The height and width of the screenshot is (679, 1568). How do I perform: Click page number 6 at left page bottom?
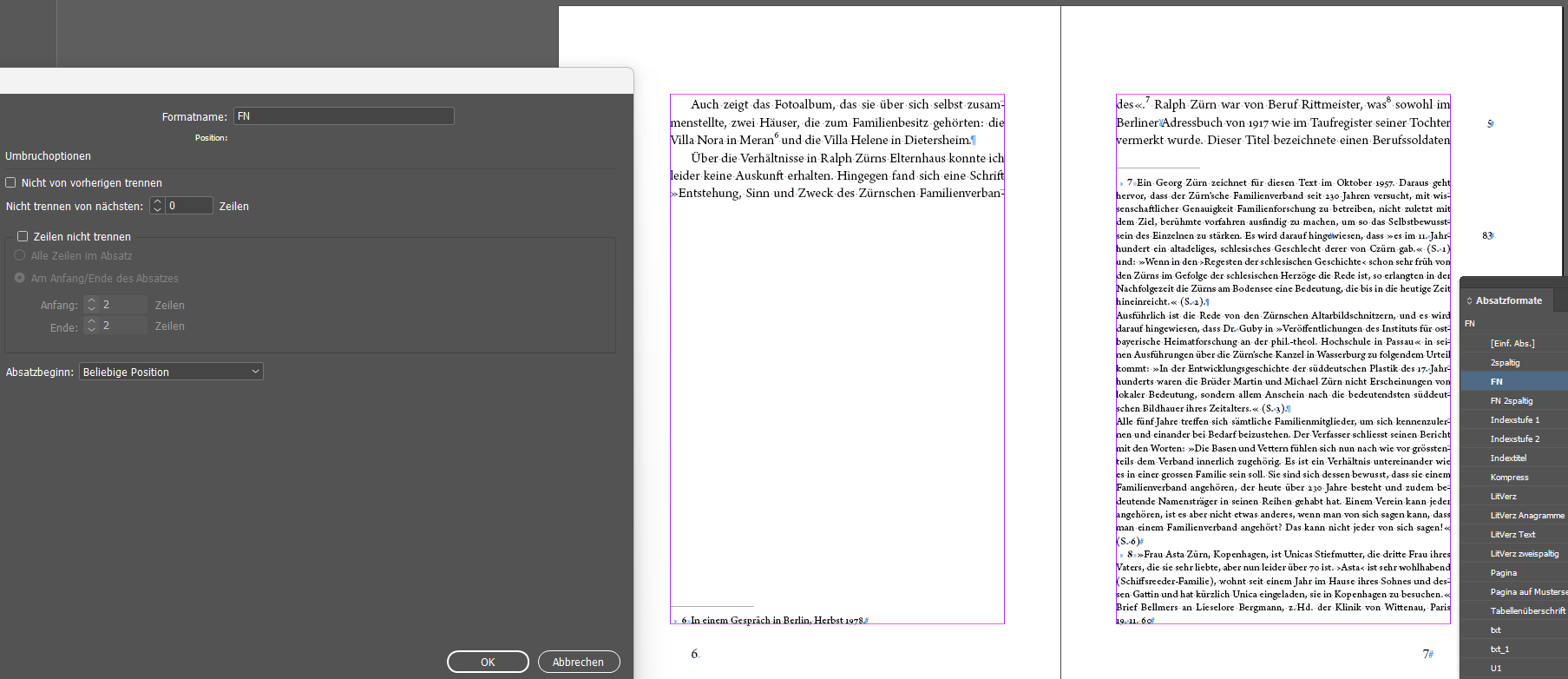point(694,654)
